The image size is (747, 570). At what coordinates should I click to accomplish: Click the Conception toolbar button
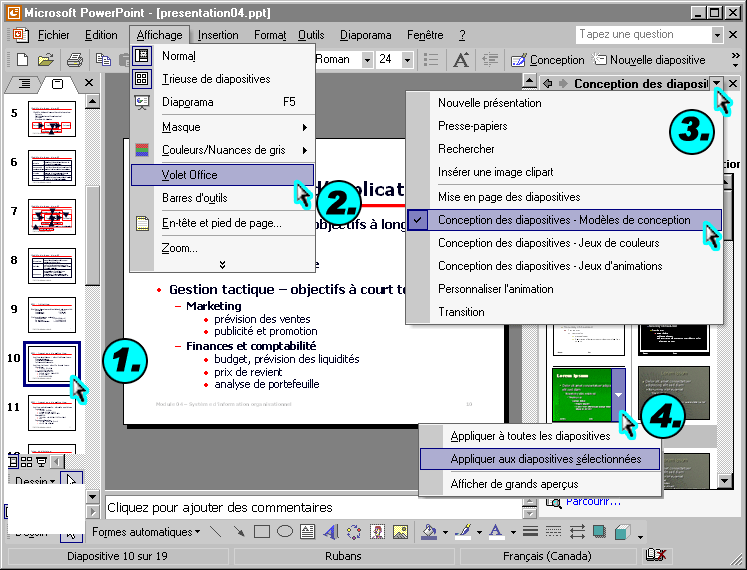point(547,60)
